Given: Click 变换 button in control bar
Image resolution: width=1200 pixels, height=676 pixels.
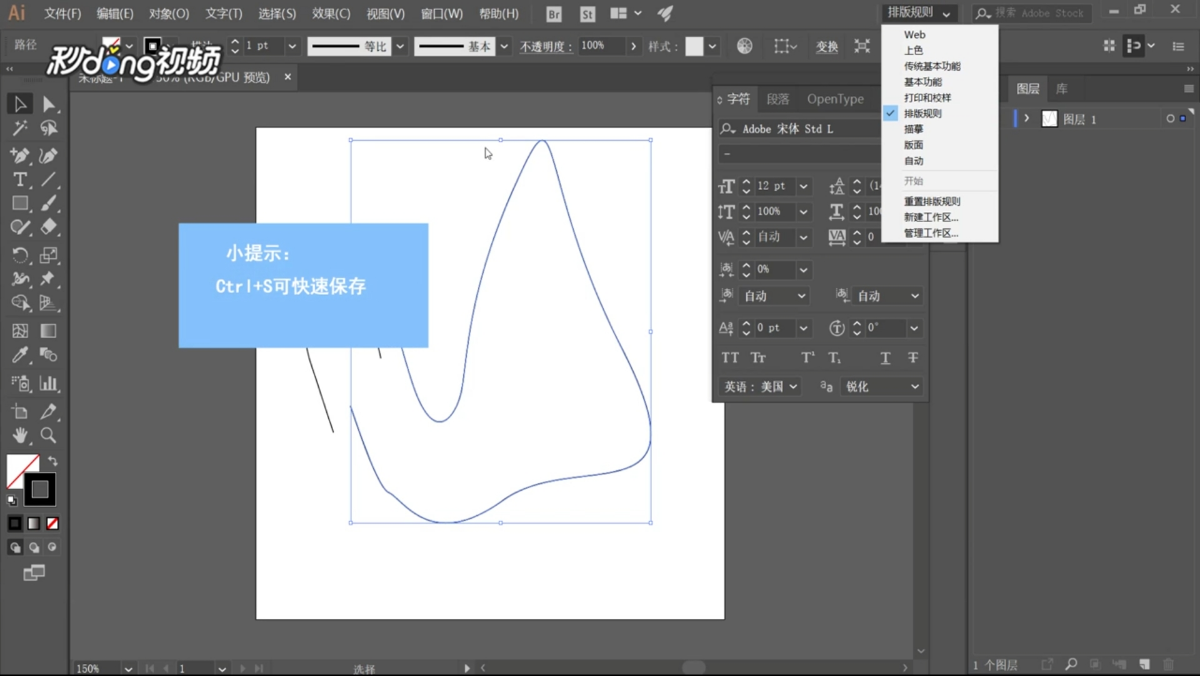Looking at the screenshot, I should [827, 46].
